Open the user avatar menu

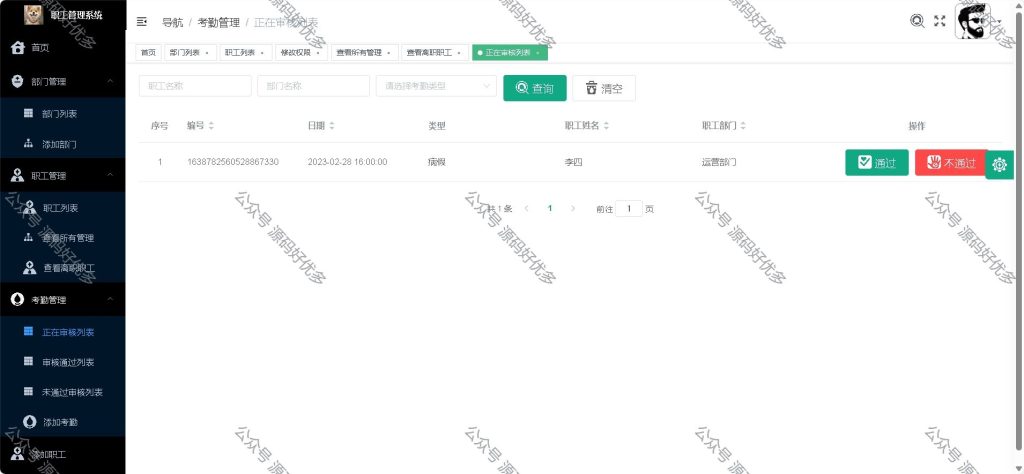(973, 21)
